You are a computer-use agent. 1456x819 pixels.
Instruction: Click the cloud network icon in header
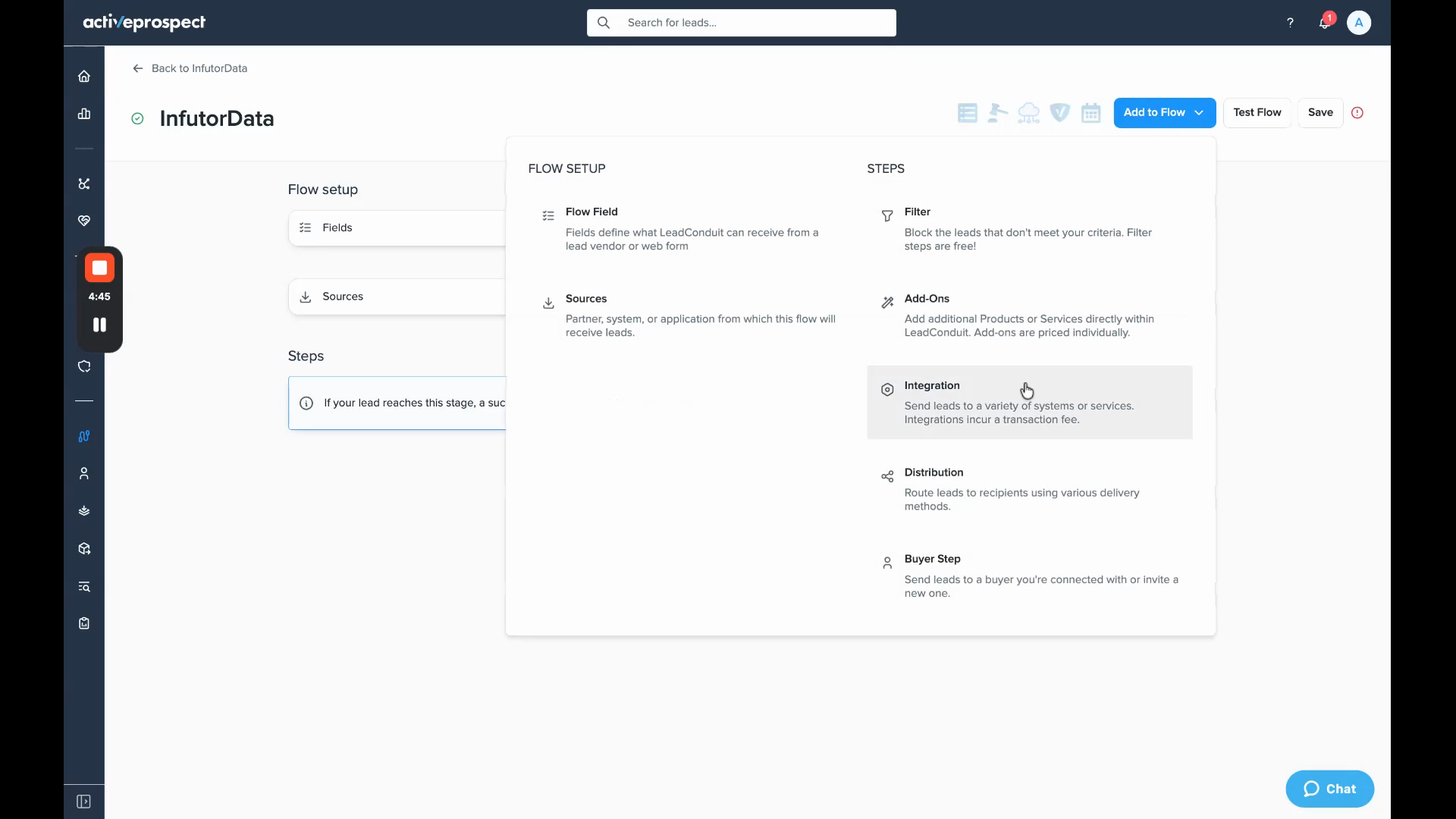click(1029, 113)
